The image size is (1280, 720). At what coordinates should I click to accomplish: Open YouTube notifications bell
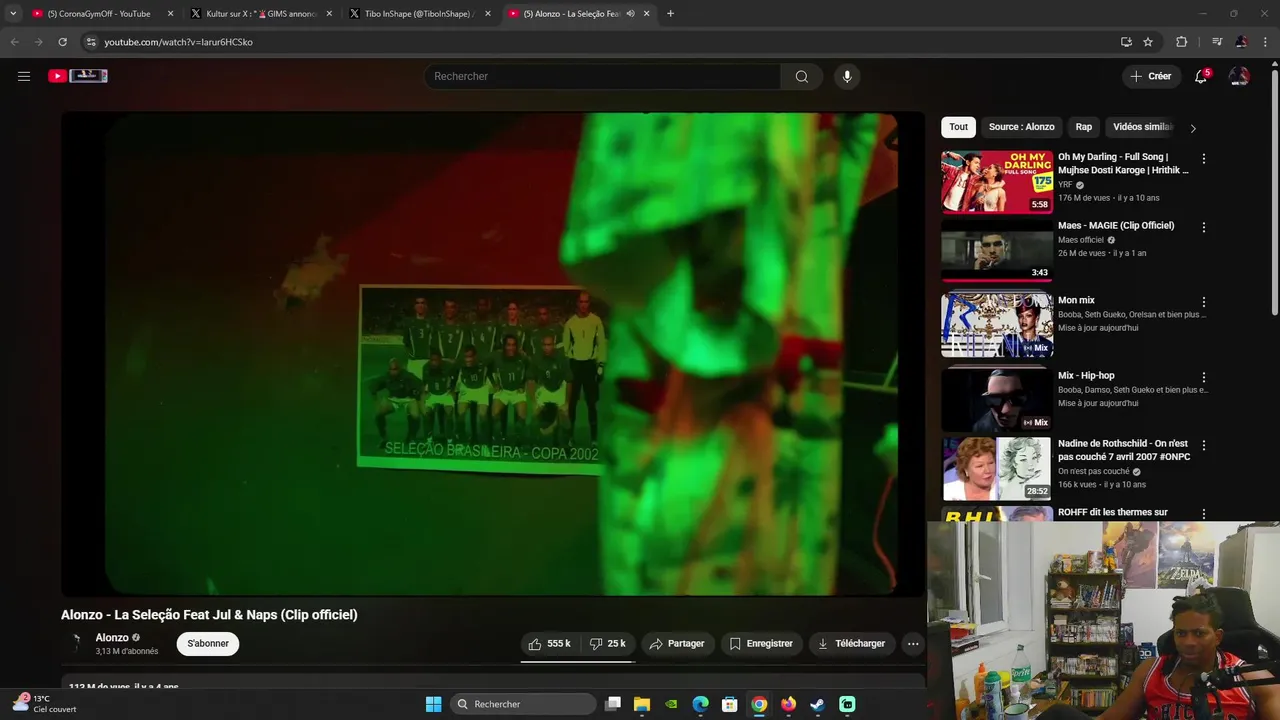click(1201, 76)
